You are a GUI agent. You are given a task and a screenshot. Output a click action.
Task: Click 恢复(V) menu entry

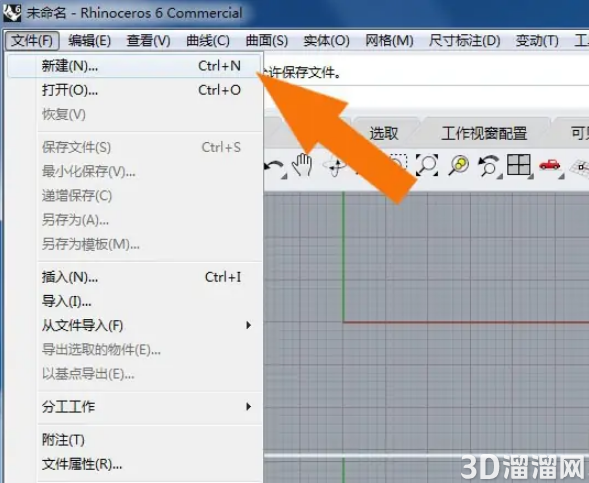pos(134,114)
